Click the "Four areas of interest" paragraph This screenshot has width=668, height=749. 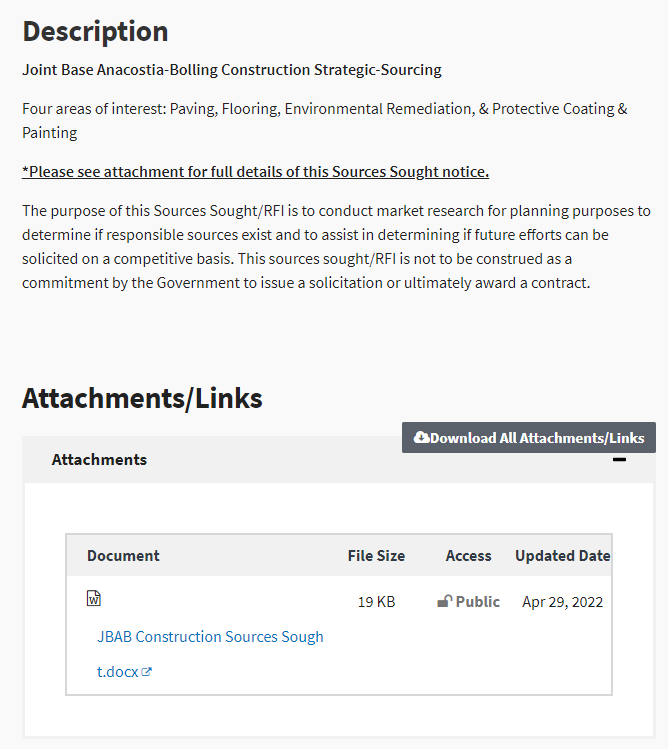point(324,120)
